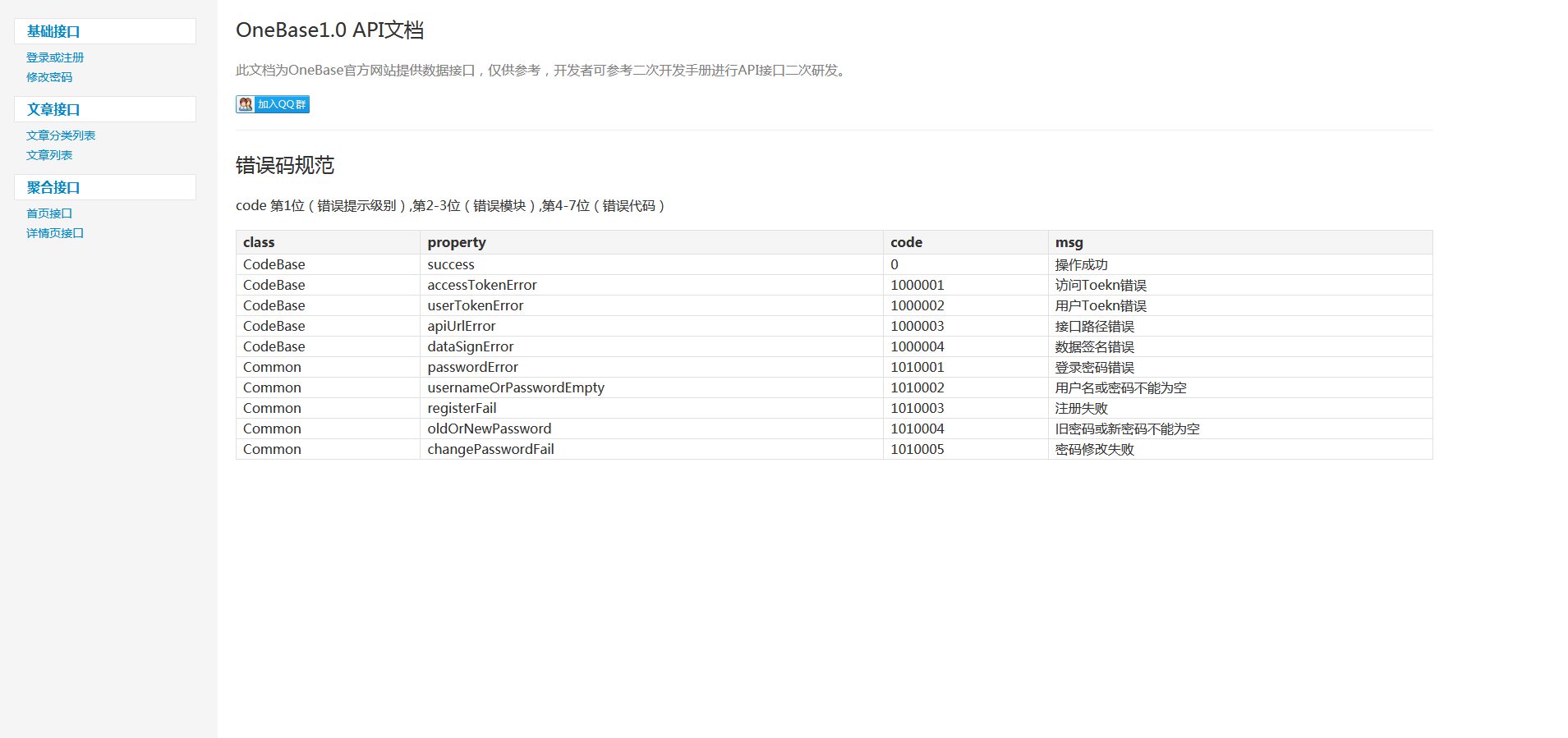This screenshot has height=738, width=1568.
Task: Click the code 0 cell
Action: tap(966, 264)
